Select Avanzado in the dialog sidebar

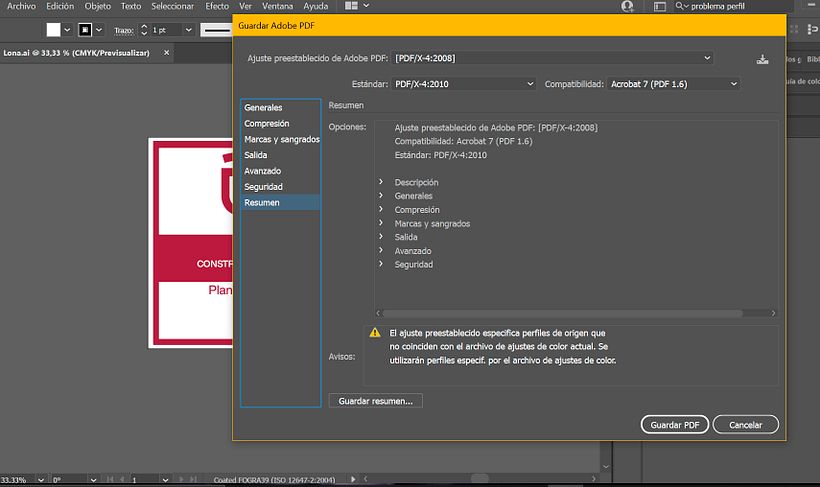(x=280, y=171)
